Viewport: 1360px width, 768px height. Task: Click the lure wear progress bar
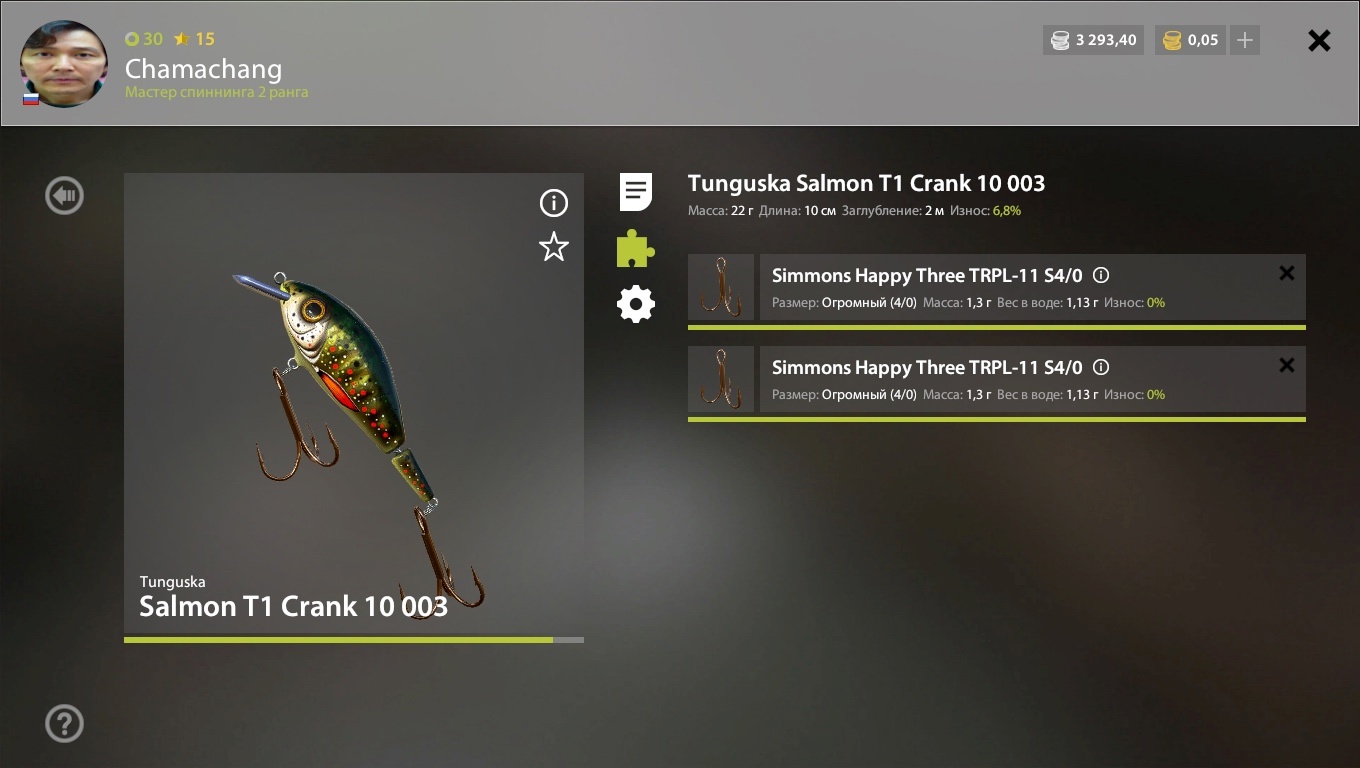point(354,640)
